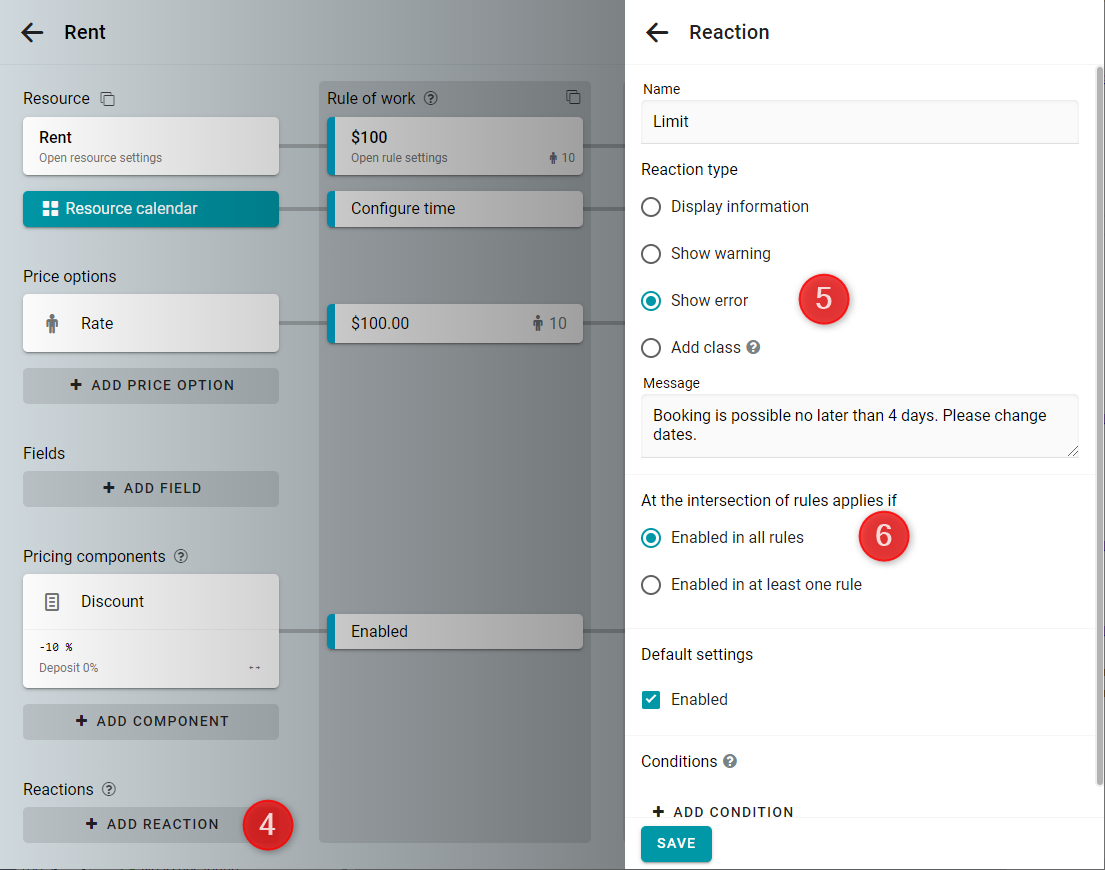
Task: Click the Name input field containing Limit
Action: pyautogui.click(x=859, y=122)
